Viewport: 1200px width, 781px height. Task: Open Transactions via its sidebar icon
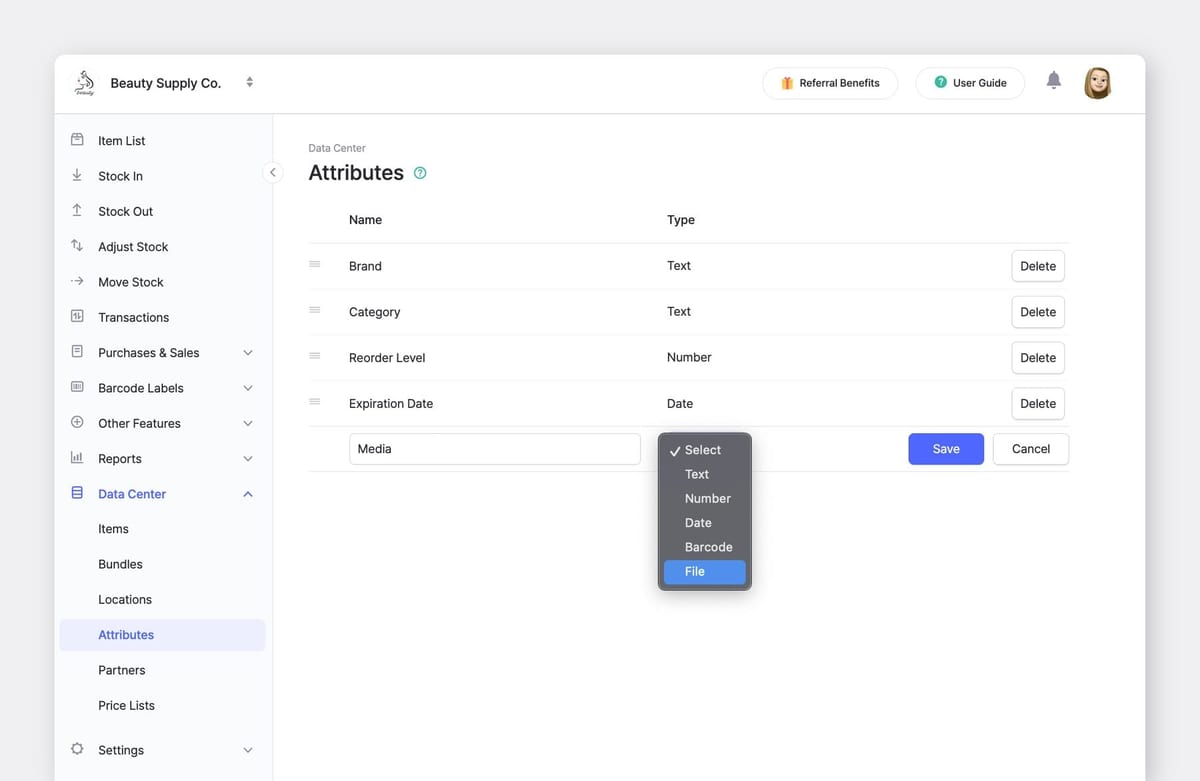(78, 317)
